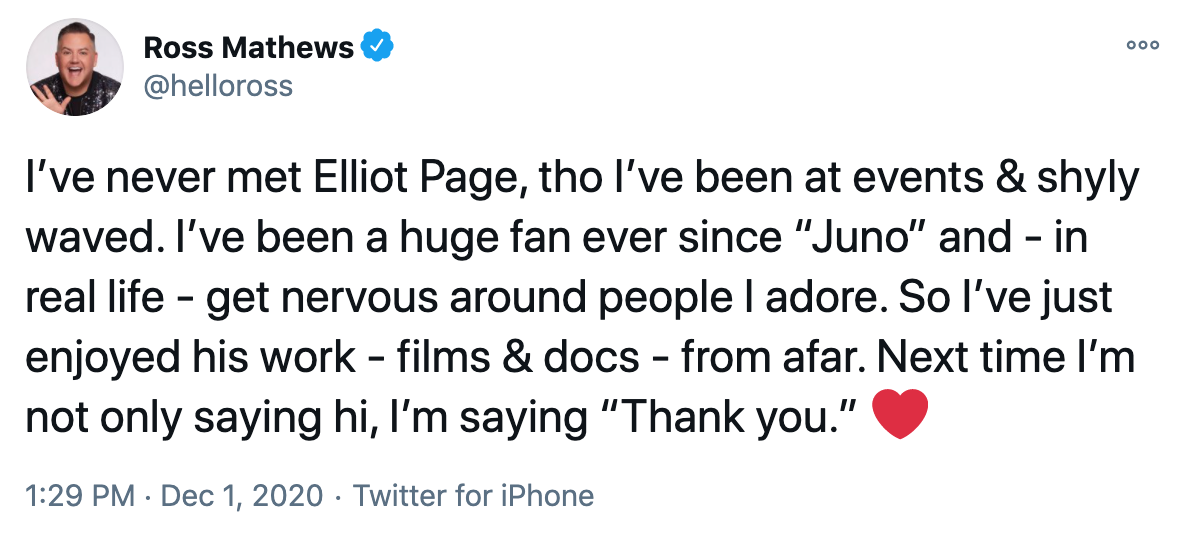The image size is (1186, 538).
Task: Open the @helloross handle link
Action: coord(219,86)
